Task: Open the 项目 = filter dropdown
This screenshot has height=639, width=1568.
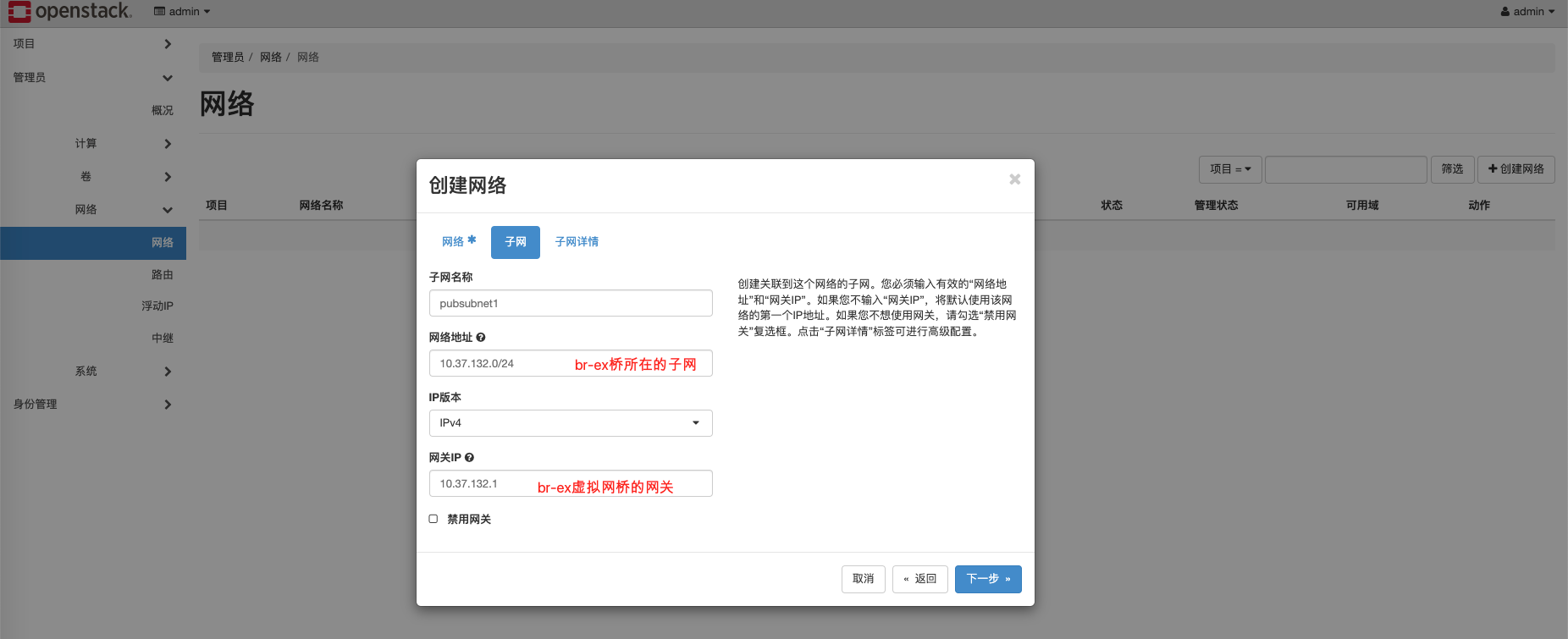Action: (1230, 169)
